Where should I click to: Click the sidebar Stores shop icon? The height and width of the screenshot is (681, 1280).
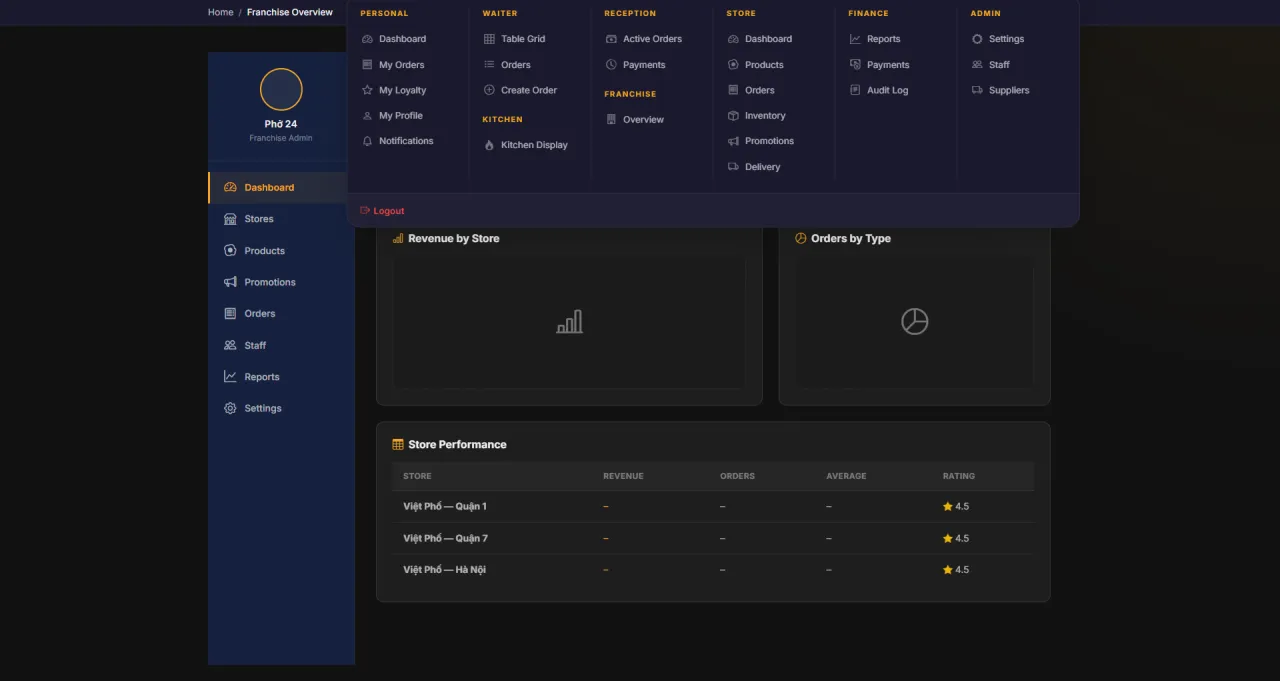tap(230, 219)
